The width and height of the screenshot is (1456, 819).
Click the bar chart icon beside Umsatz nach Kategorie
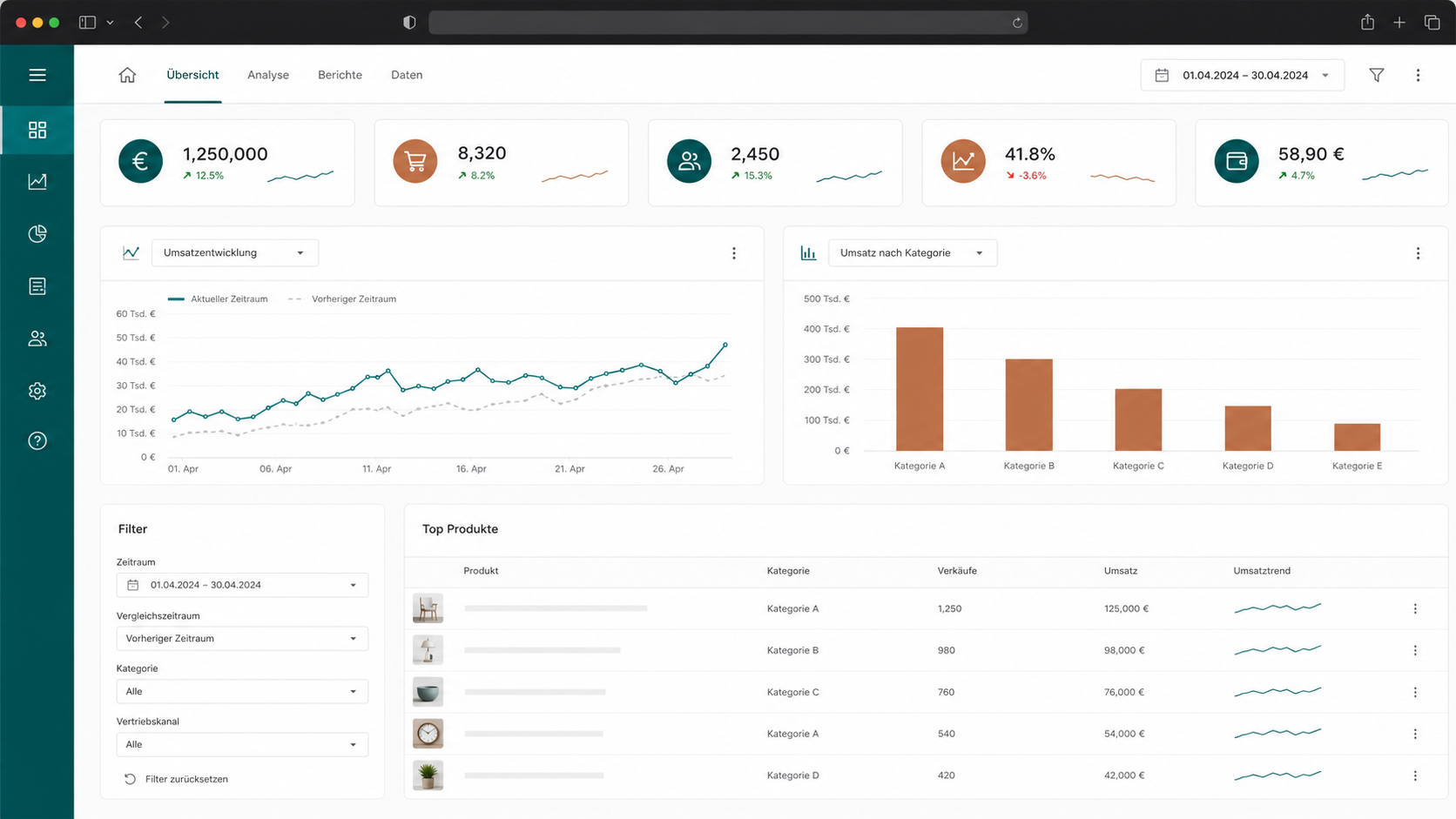tap(808, 253)
